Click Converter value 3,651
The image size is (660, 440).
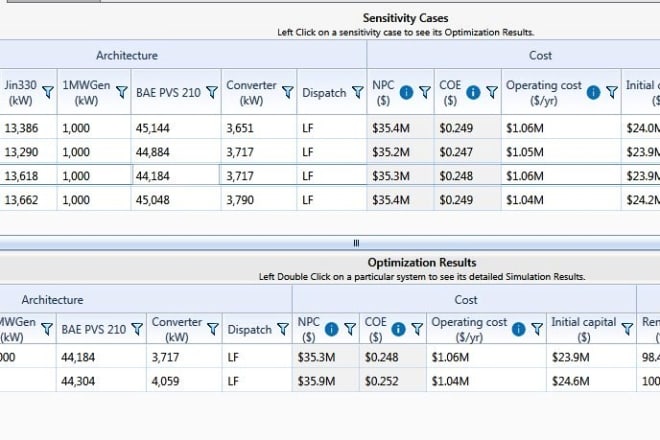click(x=240, y=128)
